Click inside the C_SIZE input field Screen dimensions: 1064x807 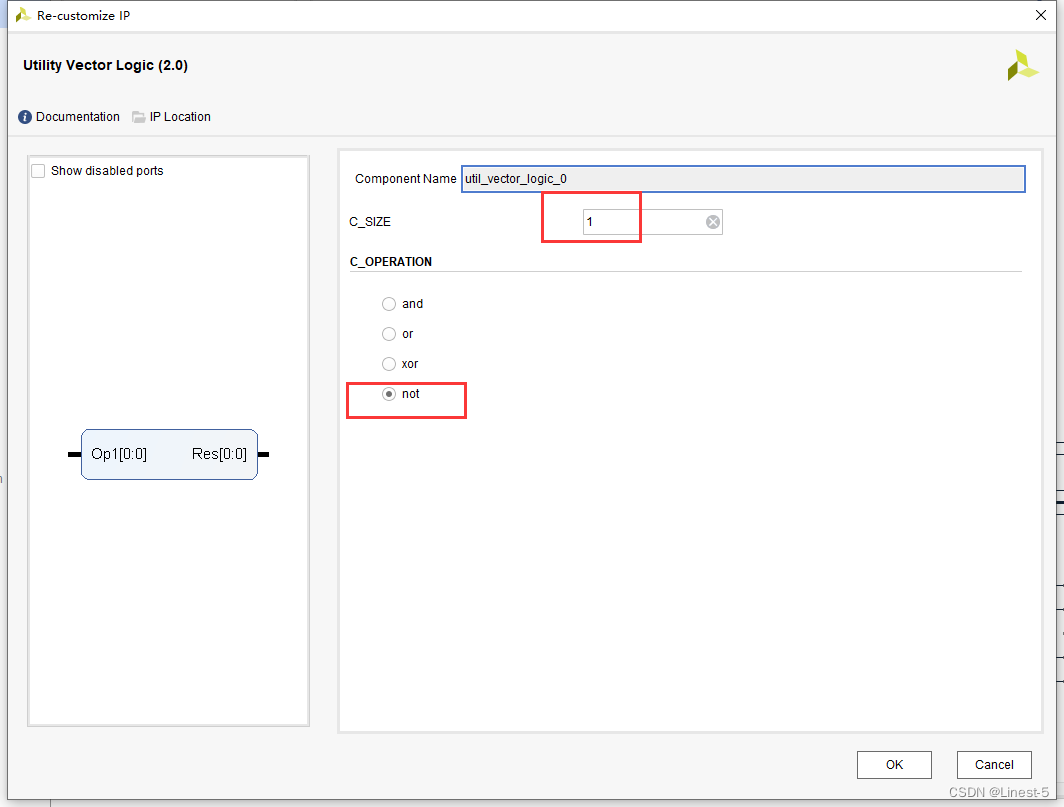click(x=640, y=222)
